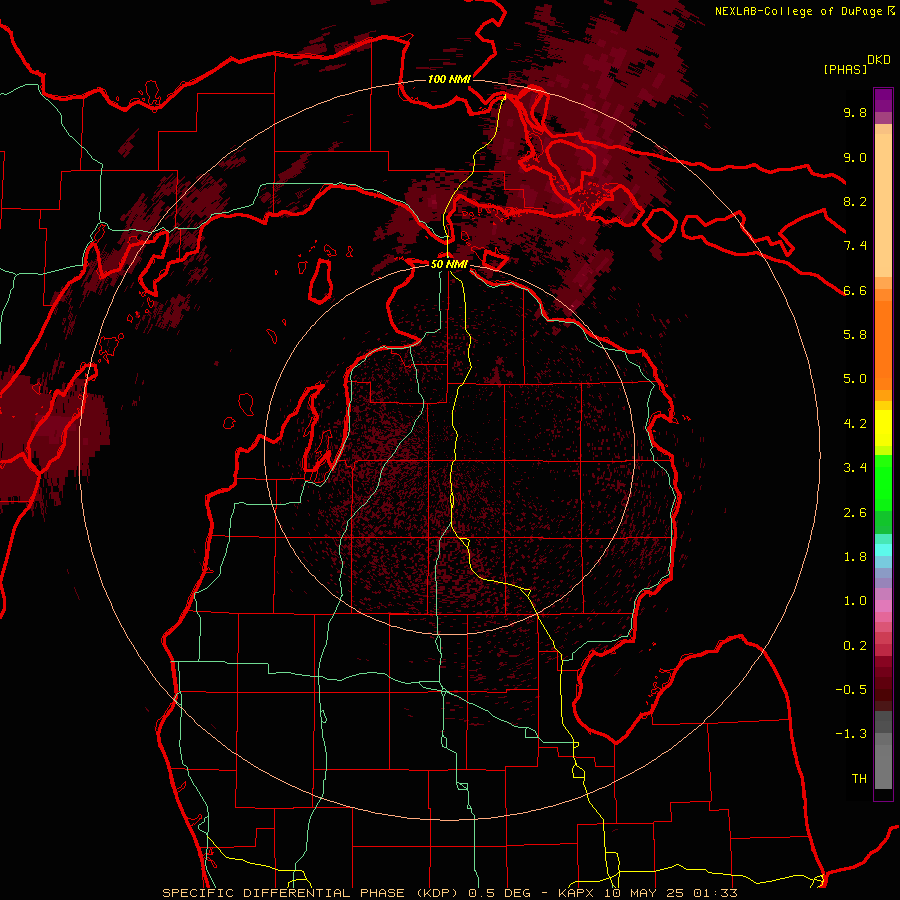This screenshot has height=900, width=900.
Task: Click the 100 NMI range ring label
Action: (x=449, y=79)
